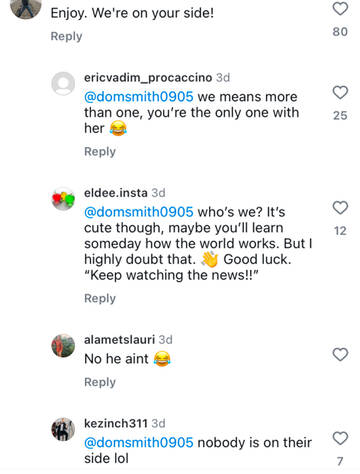
Task: Visit the eldee.insta username link
Action: (x=116, y=193)
